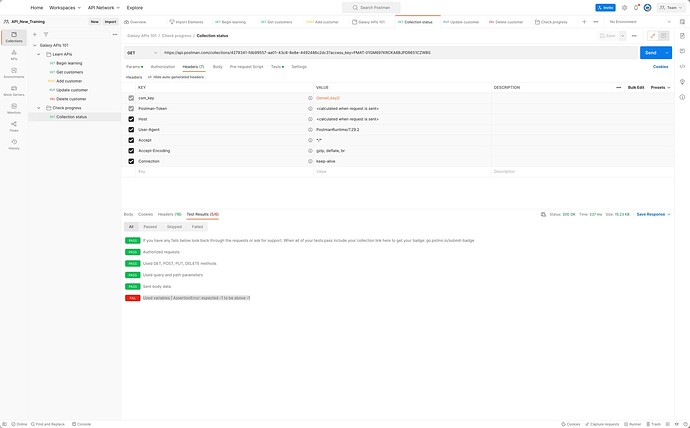Image resolution: width=690 pixels, height=428 pixels.
Task: Switch to the Params request tab
Action: tap(134, 67)
